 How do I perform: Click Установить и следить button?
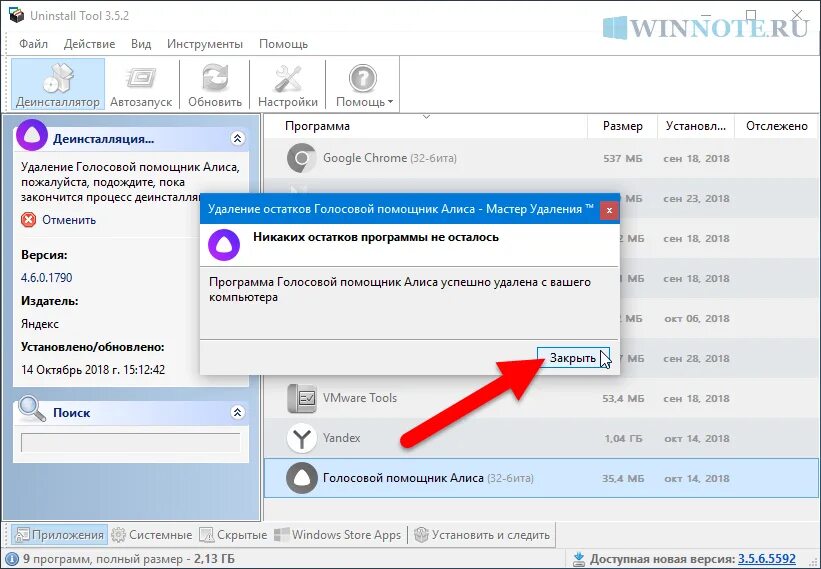click(482, 534)
